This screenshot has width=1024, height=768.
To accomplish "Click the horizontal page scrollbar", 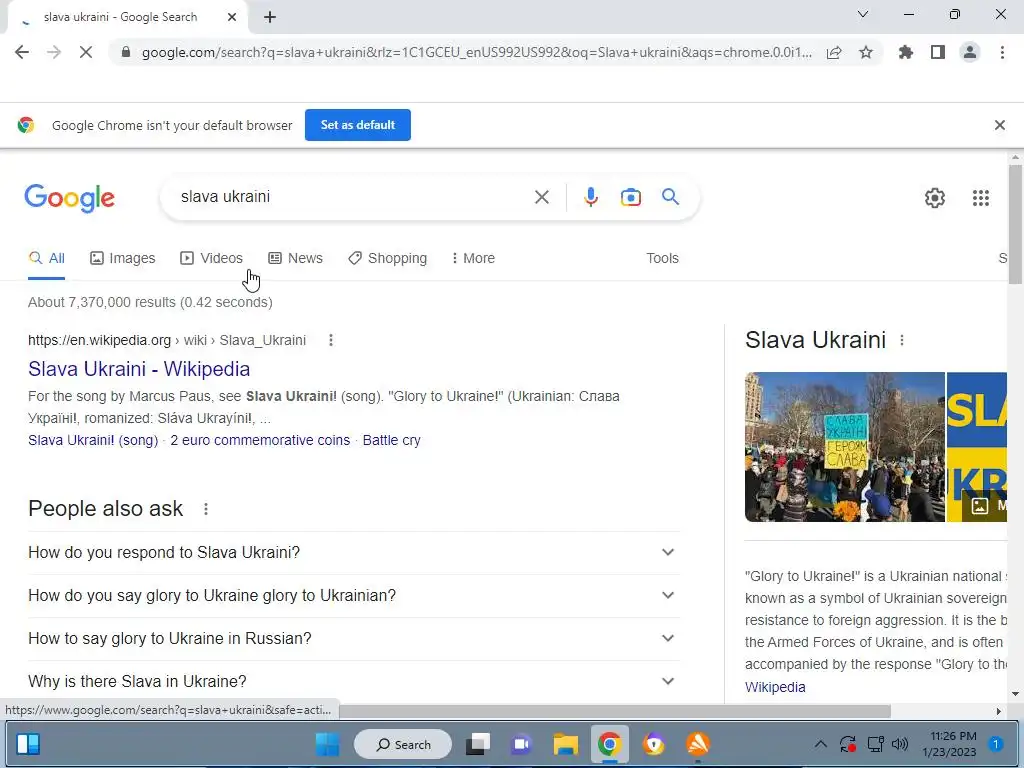I will point(614,711).
